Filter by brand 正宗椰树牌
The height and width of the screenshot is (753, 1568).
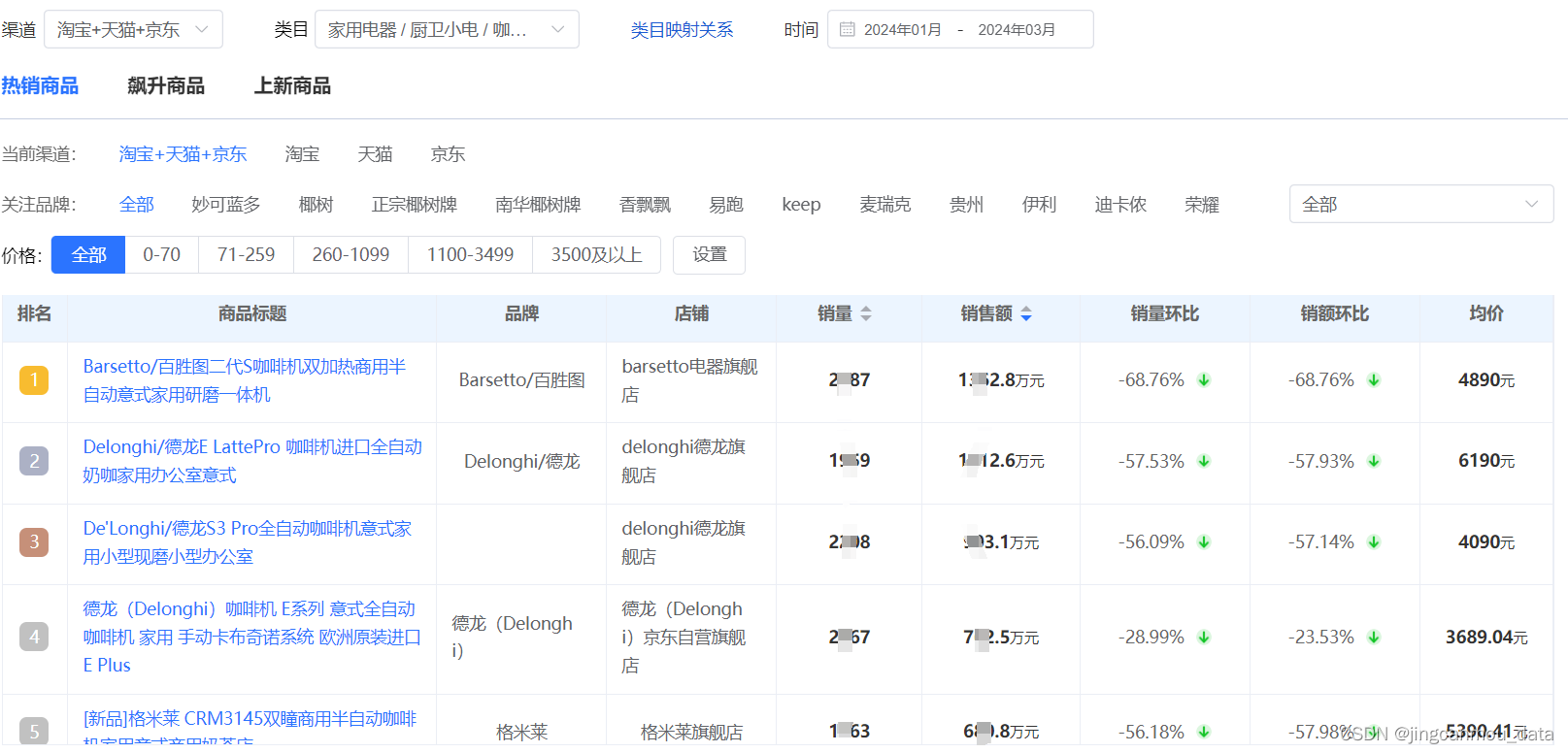coord(415,205)
